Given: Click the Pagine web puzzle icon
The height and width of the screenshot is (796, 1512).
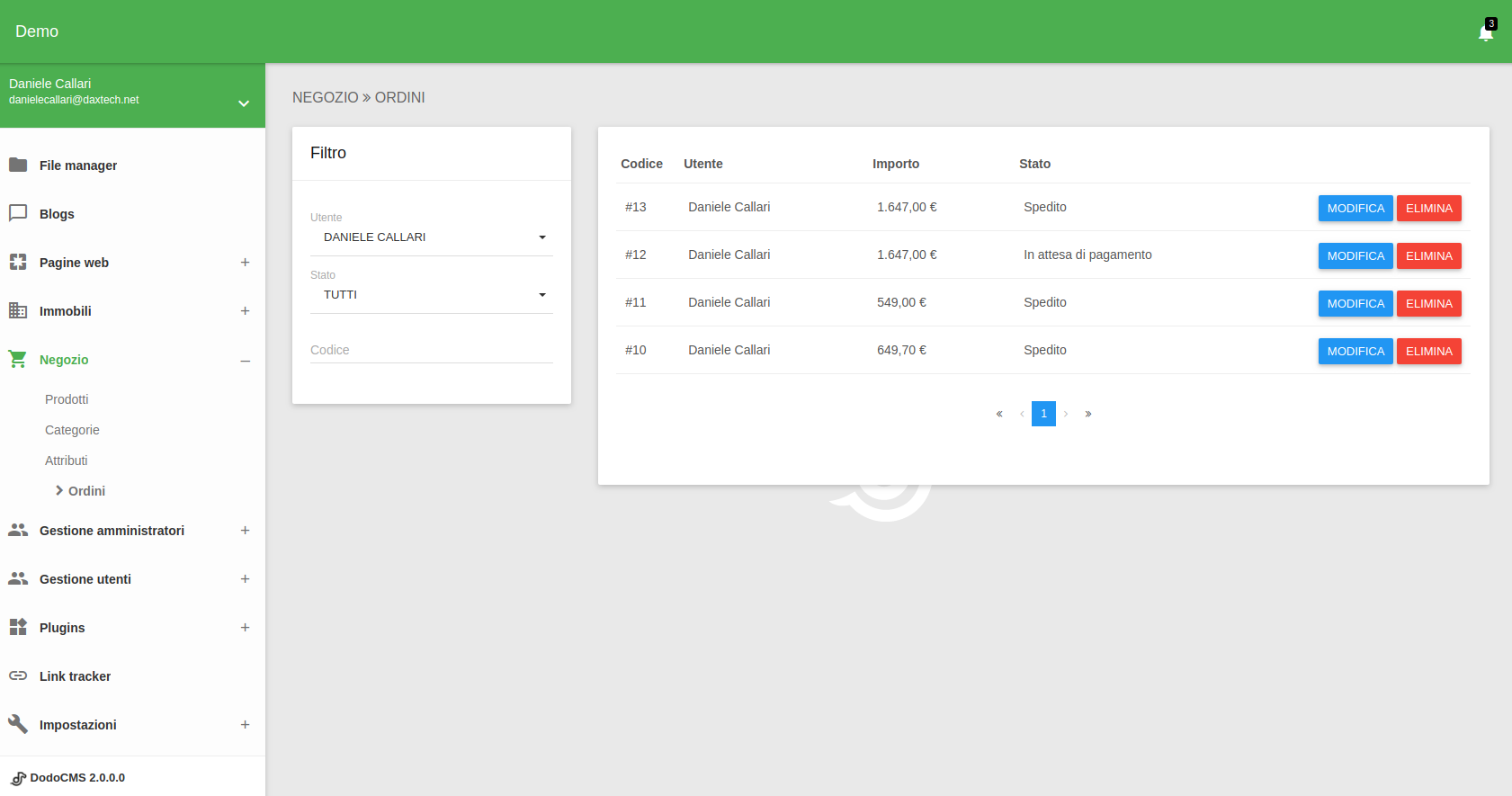Looking at the screenshot, I should click(x=18, y=262).
